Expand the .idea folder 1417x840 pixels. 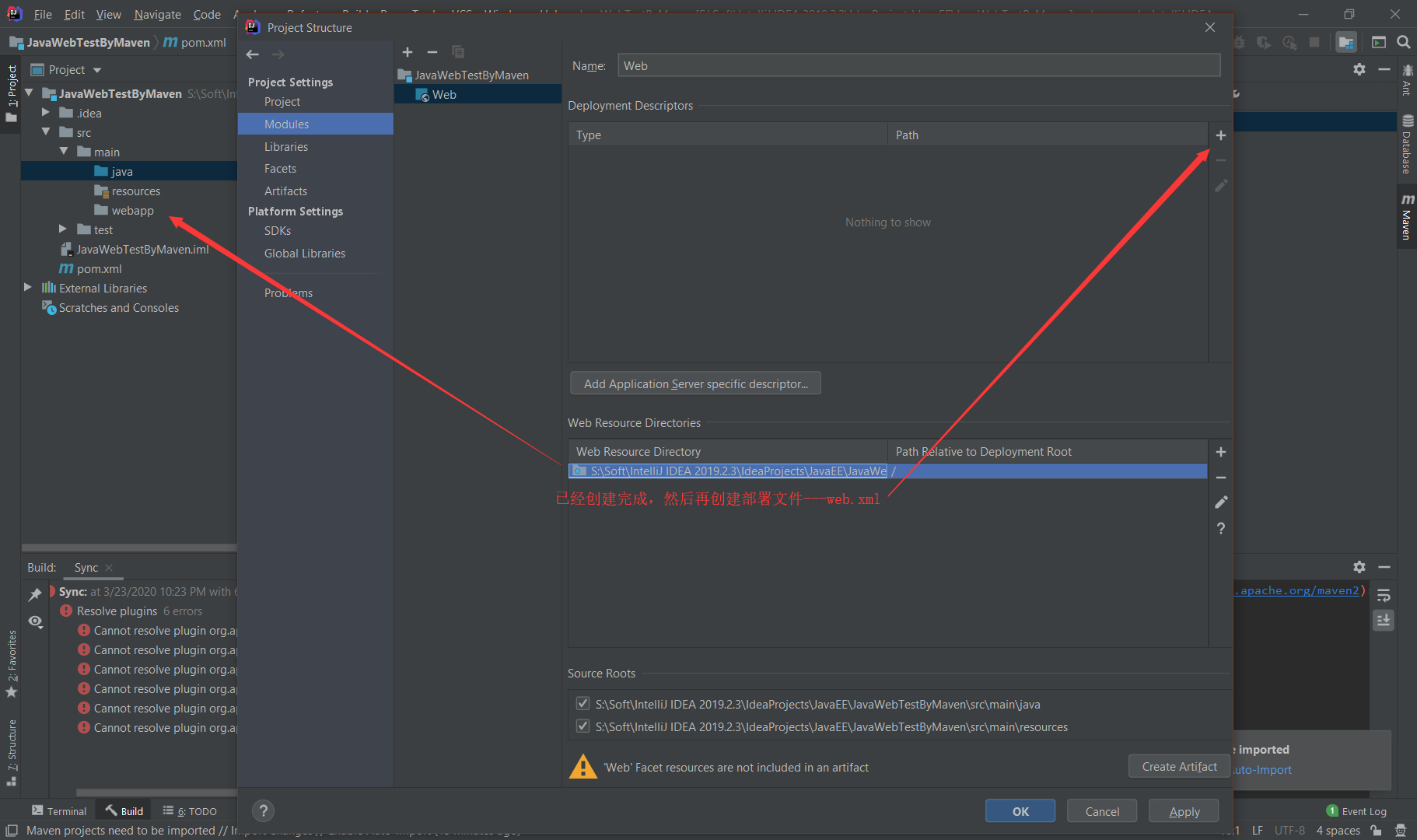[46, 113]
